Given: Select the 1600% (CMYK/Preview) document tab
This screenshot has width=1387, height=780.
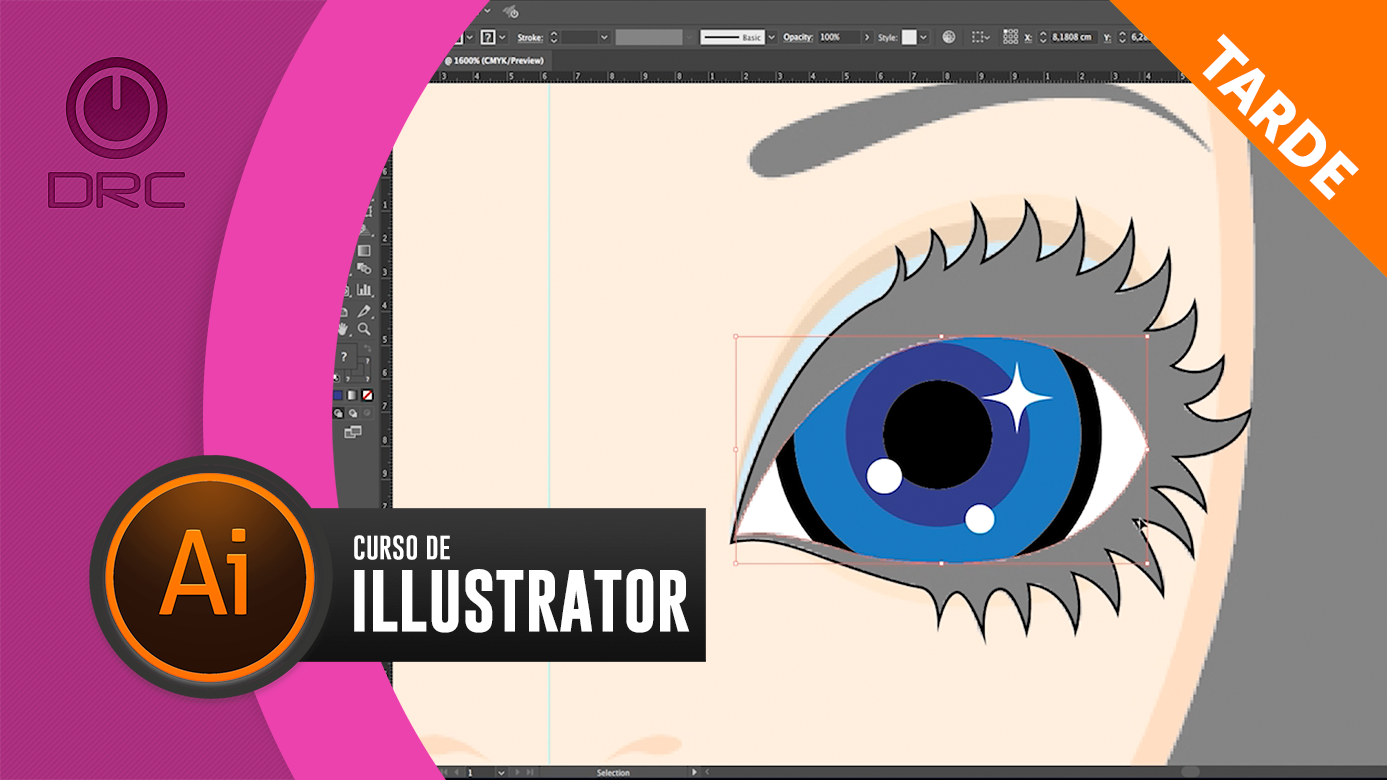Looking at the screenshot, I should click(494, 60).
